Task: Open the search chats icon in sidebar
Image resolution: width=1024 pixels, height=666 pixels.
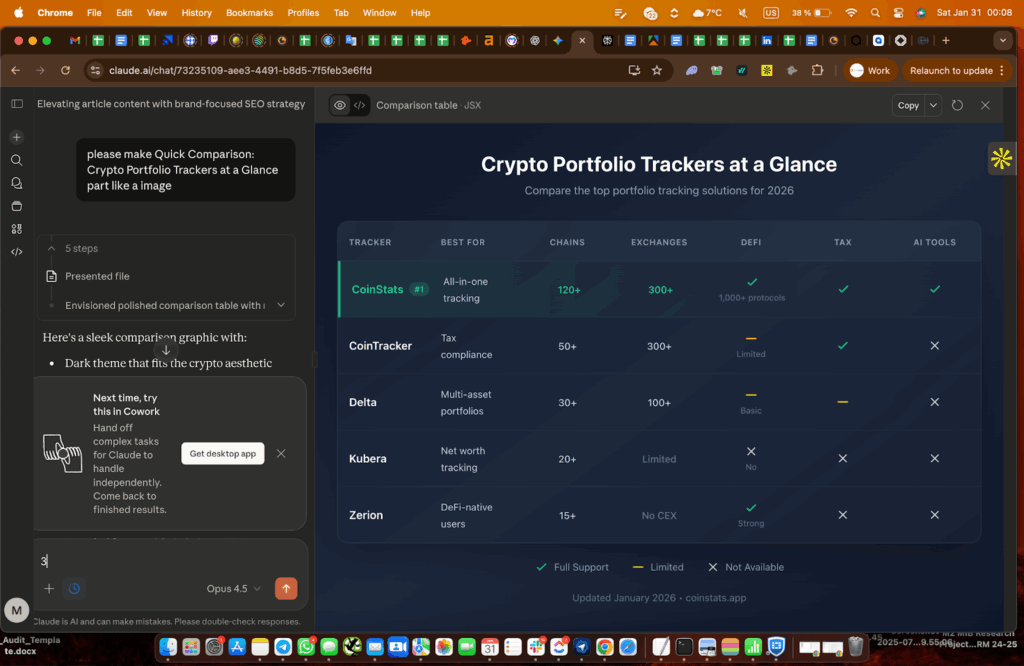Action: point(17,160)
